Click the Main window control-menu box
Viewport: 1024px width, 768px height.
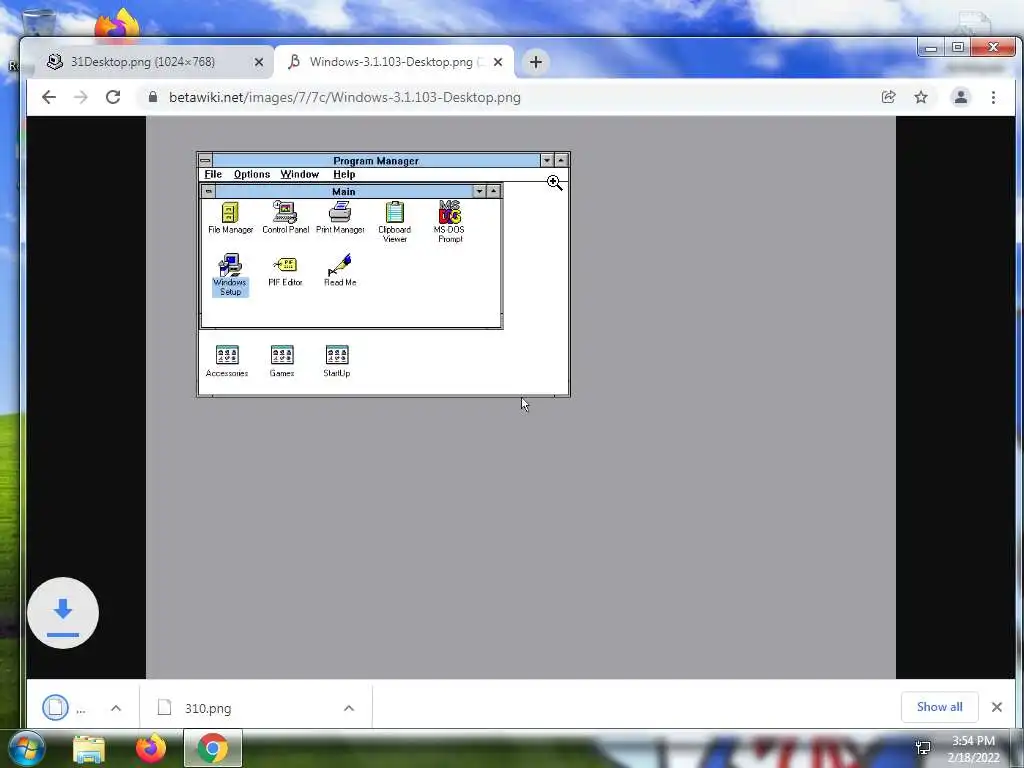coord(208,191)
